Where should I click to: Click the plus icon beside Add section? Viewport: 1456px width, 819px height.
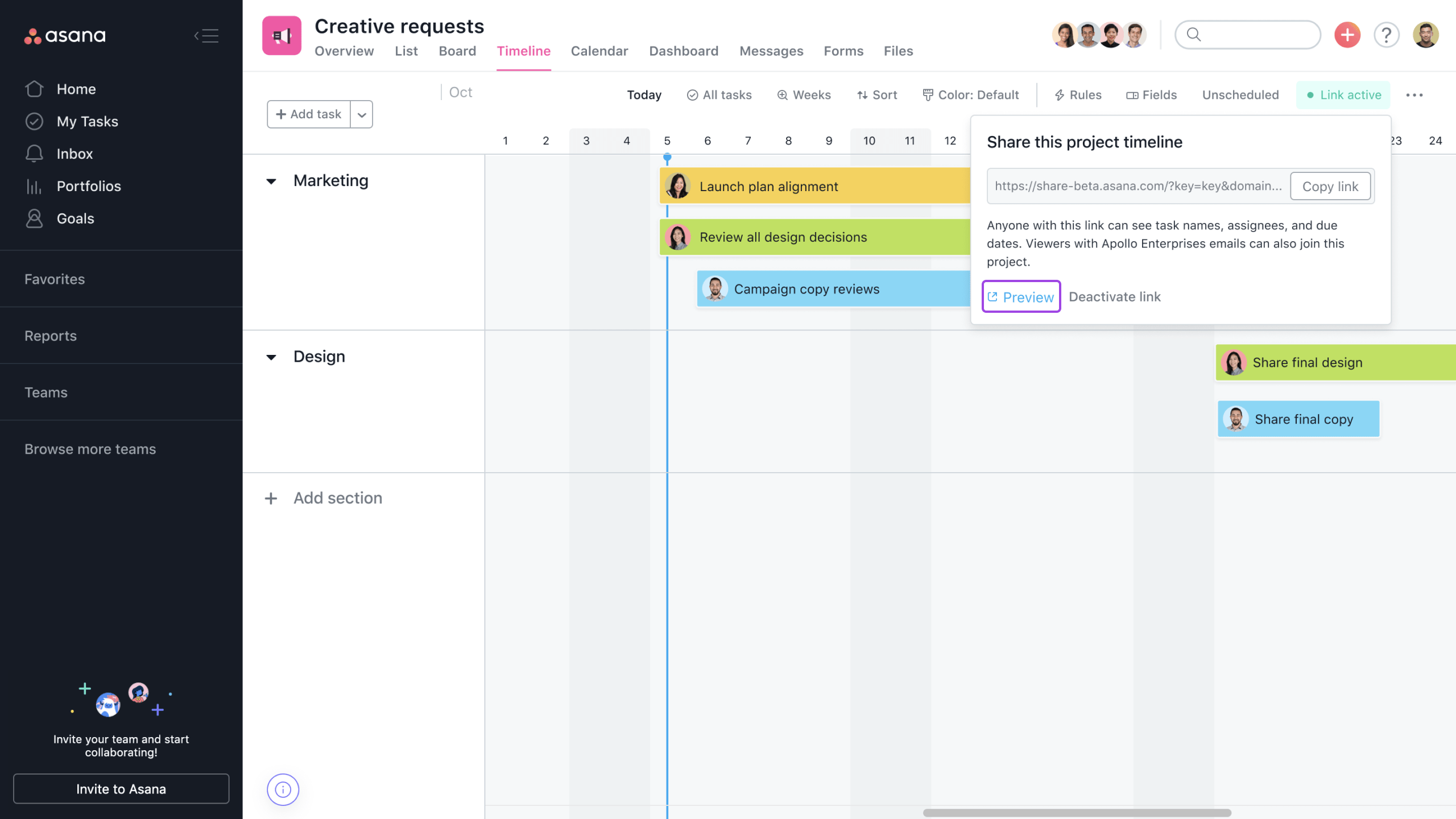click(x=271, y=499)
